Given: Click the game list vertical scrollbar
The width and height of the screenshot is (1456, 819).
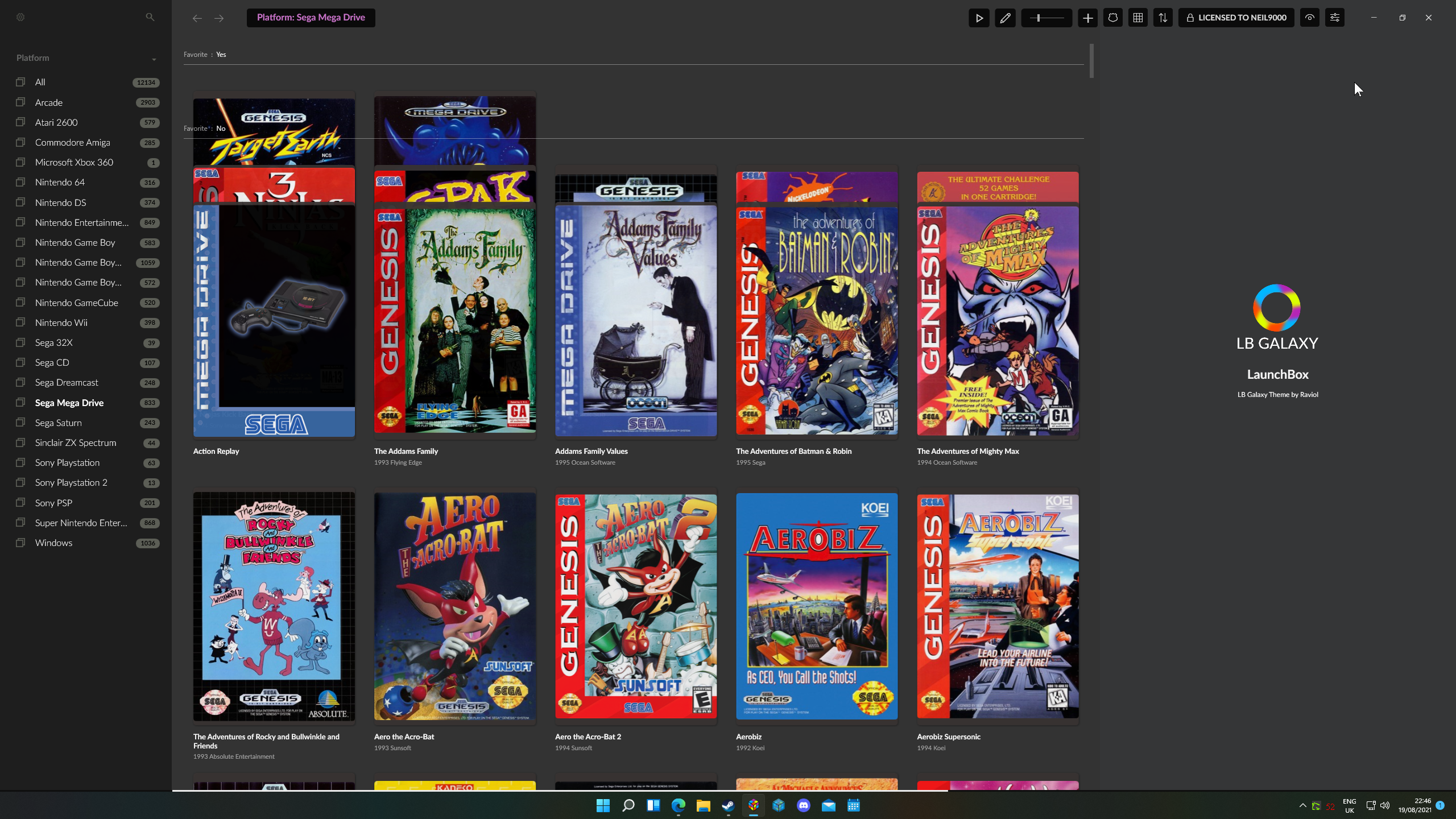Looking at the screenshot, I should pos(1091,61).
